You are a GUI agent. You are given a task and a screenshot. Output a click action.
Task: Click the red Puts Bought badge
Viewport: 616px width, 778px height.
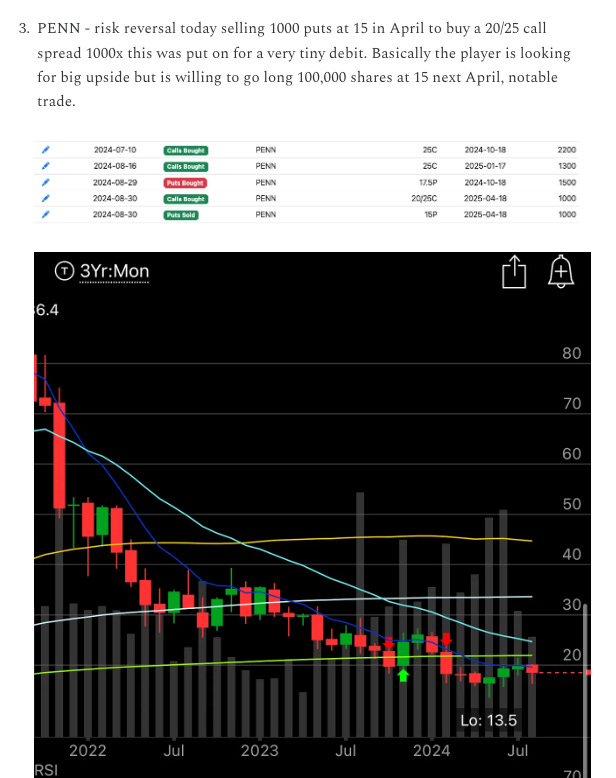coord(185,183)
